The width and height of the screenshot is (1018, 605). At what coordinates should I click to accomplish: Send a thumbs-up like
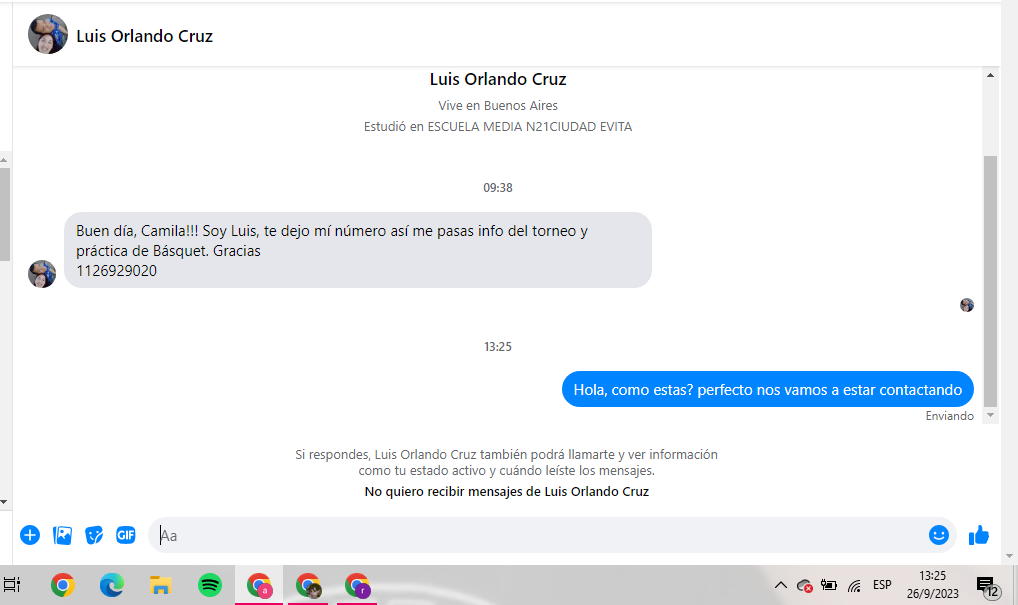pyautogui.click(x=978, y=535)
